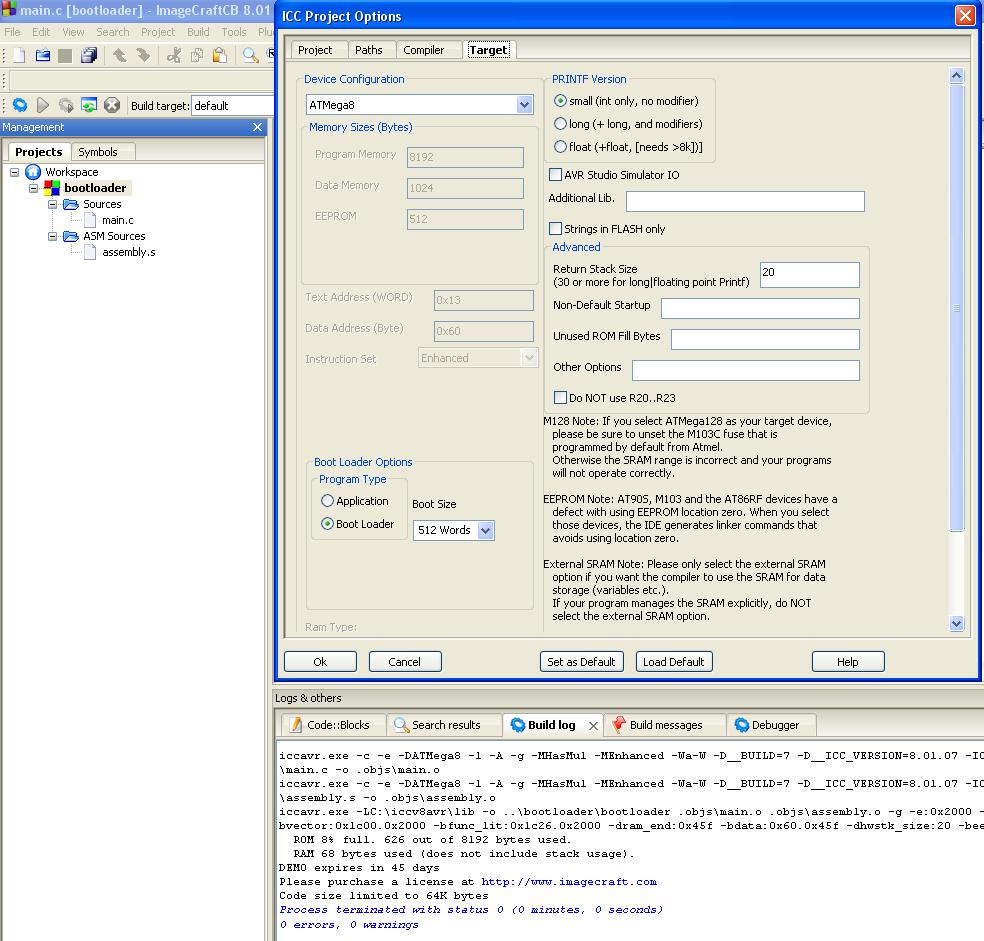Collapse the bootloader project node
984x941 pixels.
click(33, 188)
